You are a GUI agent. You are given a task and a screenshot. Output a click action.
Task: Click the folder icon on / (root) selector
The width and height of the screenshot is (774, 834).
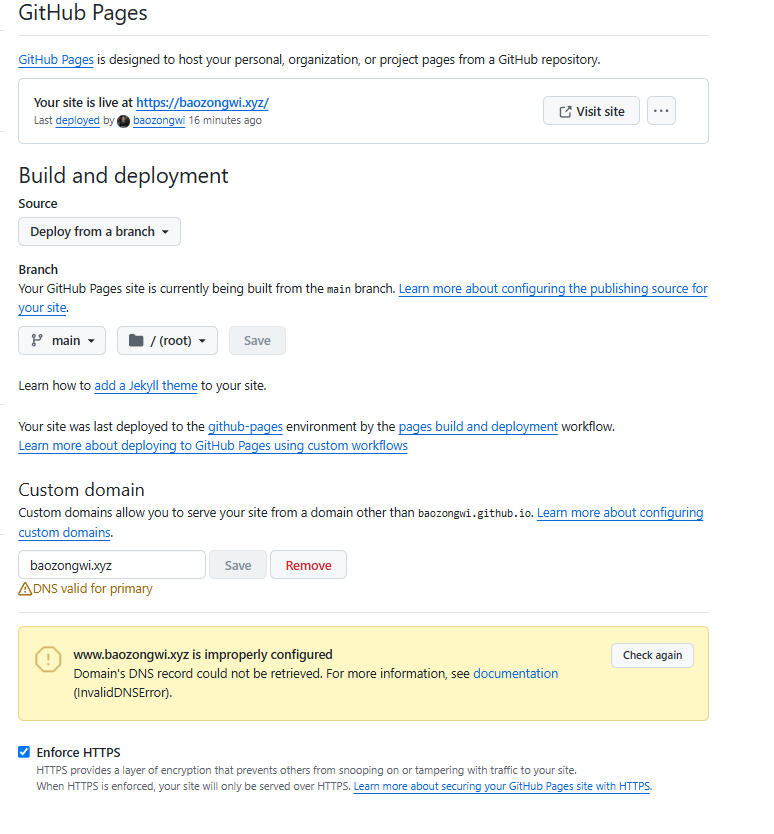(x=136, y=340)
